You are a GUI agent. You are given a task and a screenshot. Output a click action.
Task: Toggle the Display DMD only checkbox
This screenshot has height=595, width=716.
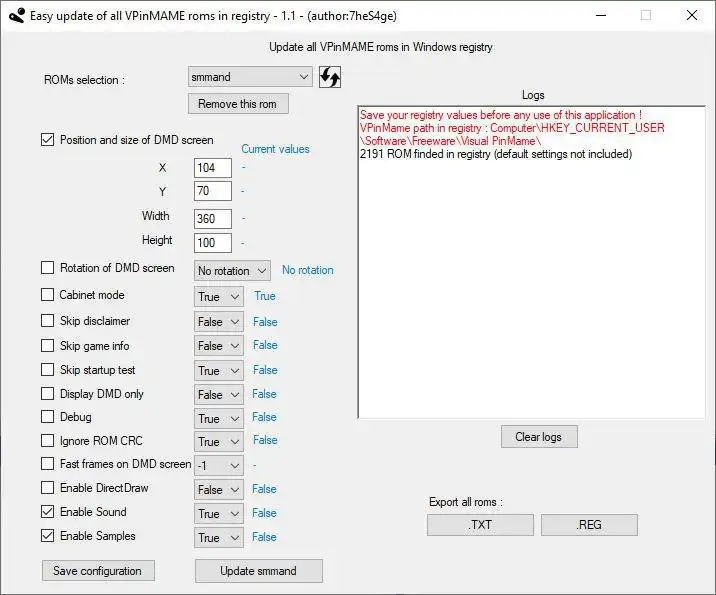point(47,394)
